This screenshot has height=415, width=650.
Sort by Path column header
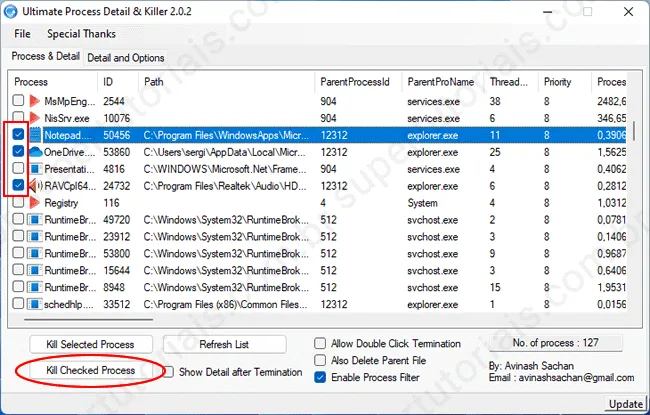[227, 82]
